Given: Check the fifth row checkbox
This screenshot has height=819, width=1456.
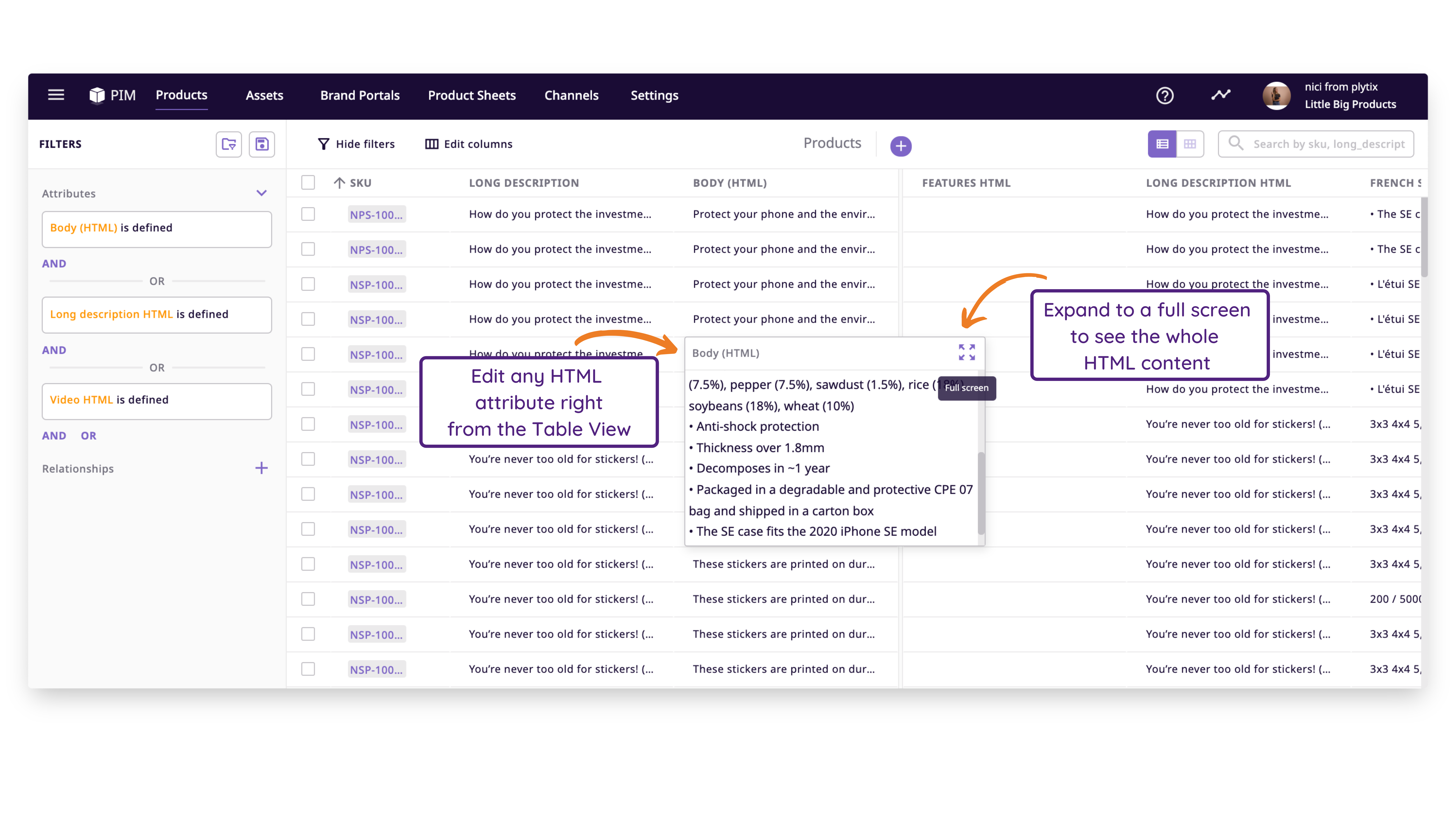Looking at the screenshot, I should 308,354.
